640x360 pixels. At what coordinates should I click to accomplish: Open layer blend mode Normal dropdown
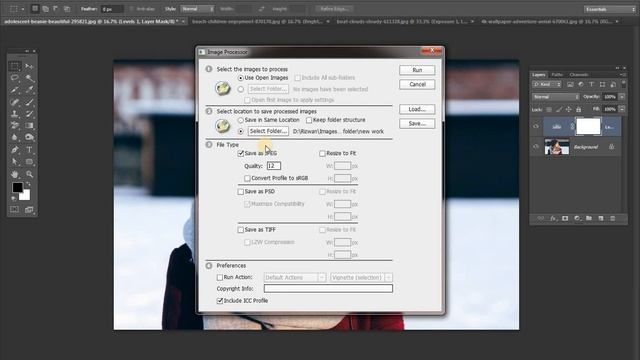(x=556, y=97)
